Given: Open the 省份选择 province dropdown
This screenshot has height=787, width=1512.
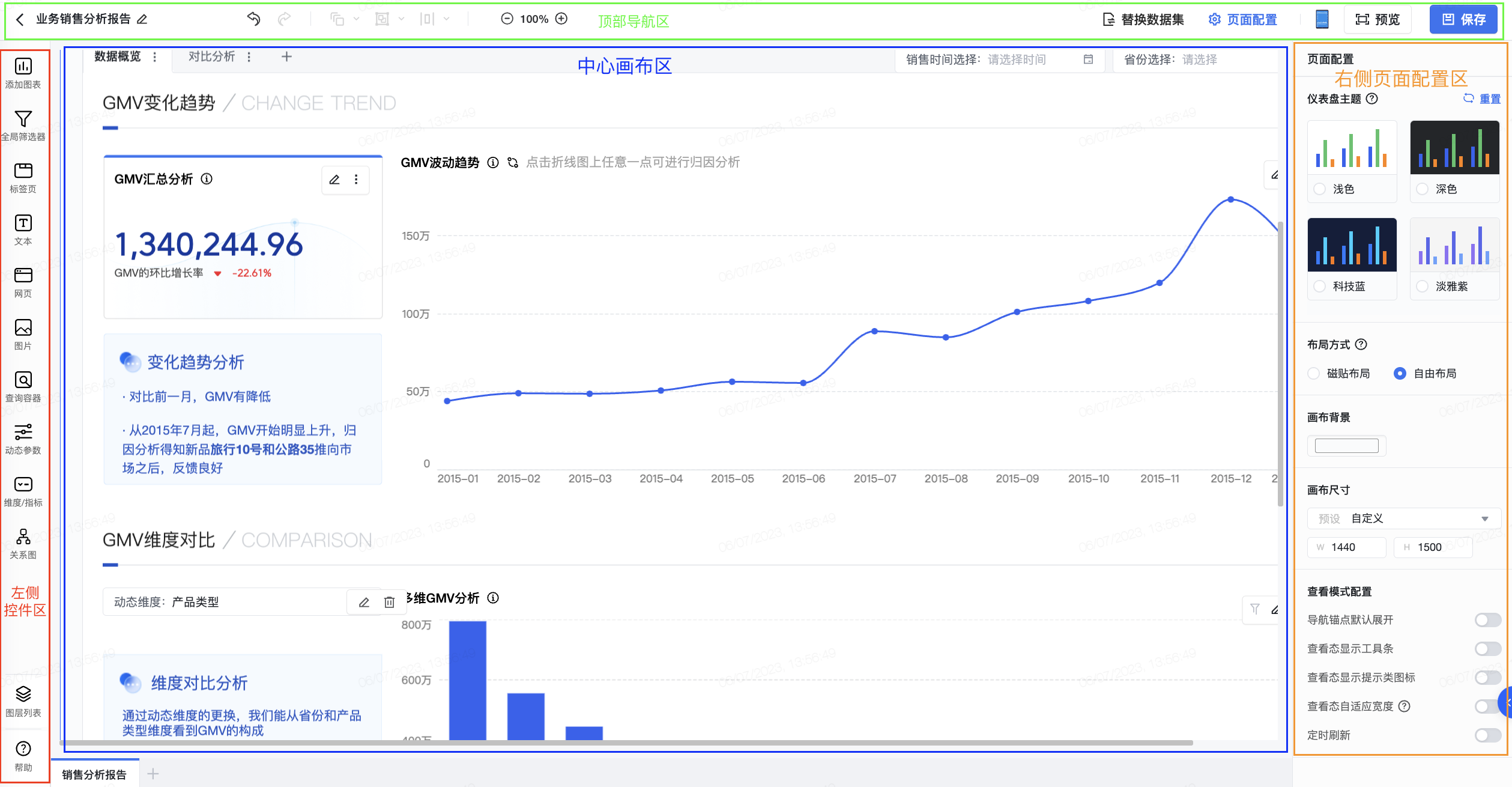Looking at the screenshot, I should [x=1199, y=59].
